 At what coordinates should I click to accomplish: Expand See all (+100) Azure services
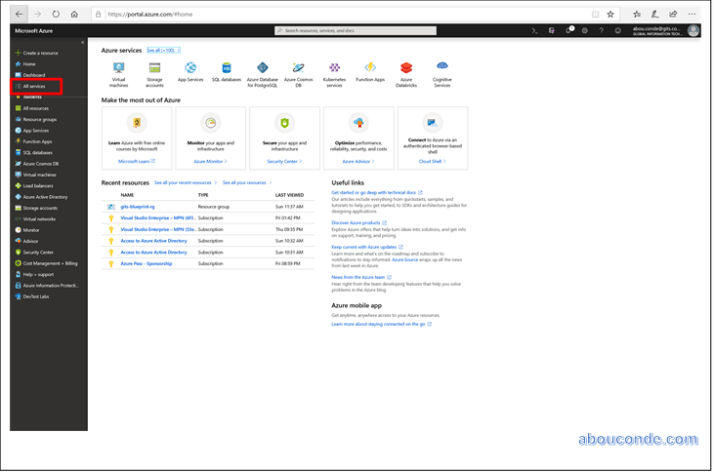pos(163,49)
